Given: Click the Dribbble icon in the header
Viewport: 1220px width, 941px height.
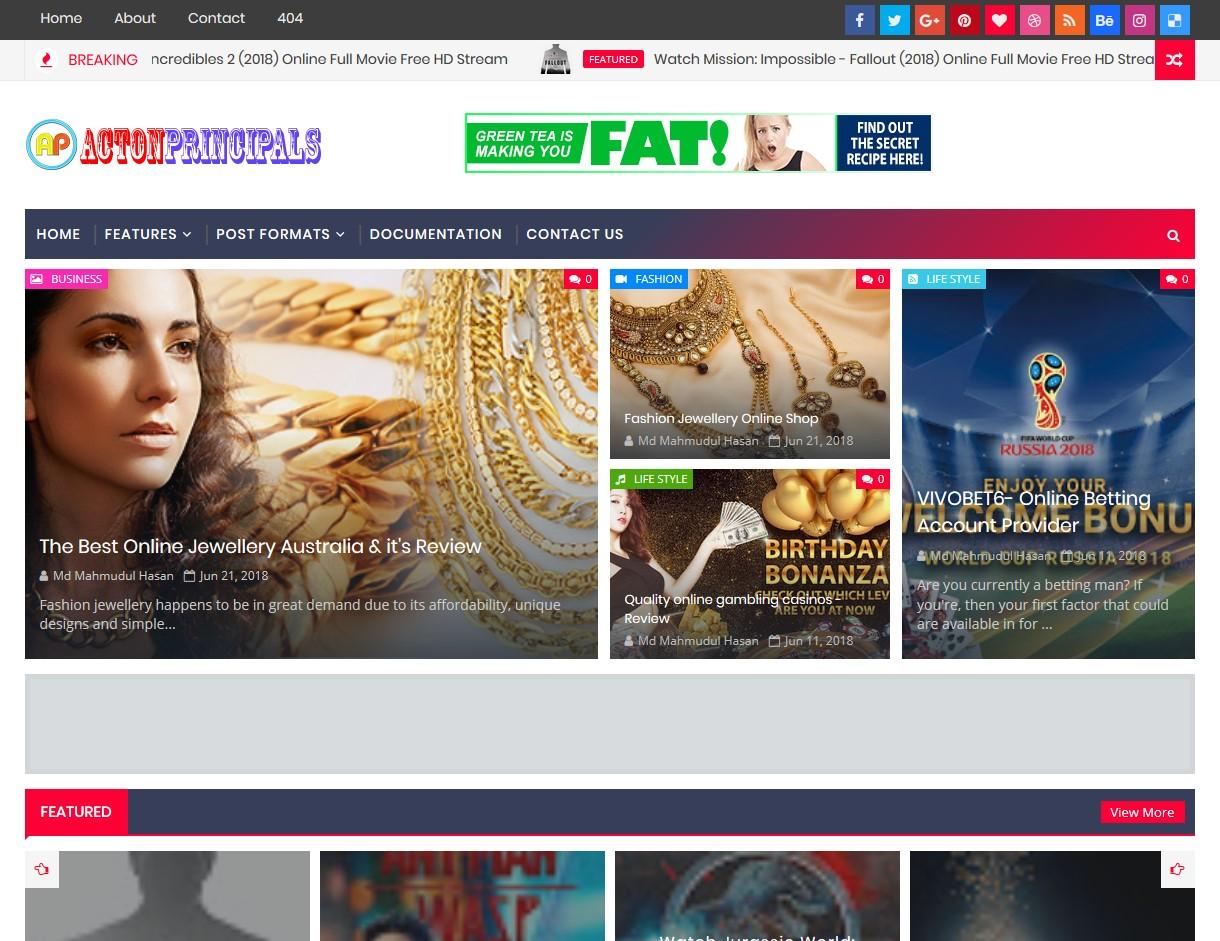Looking at the screenshot, I should (x=1034, y=20).
